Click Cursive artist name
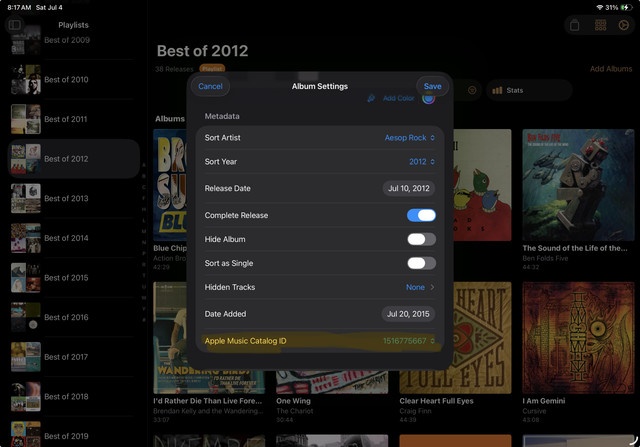This screenshot has width=640, height=447. pyautogui.click(x=534, y=411)
